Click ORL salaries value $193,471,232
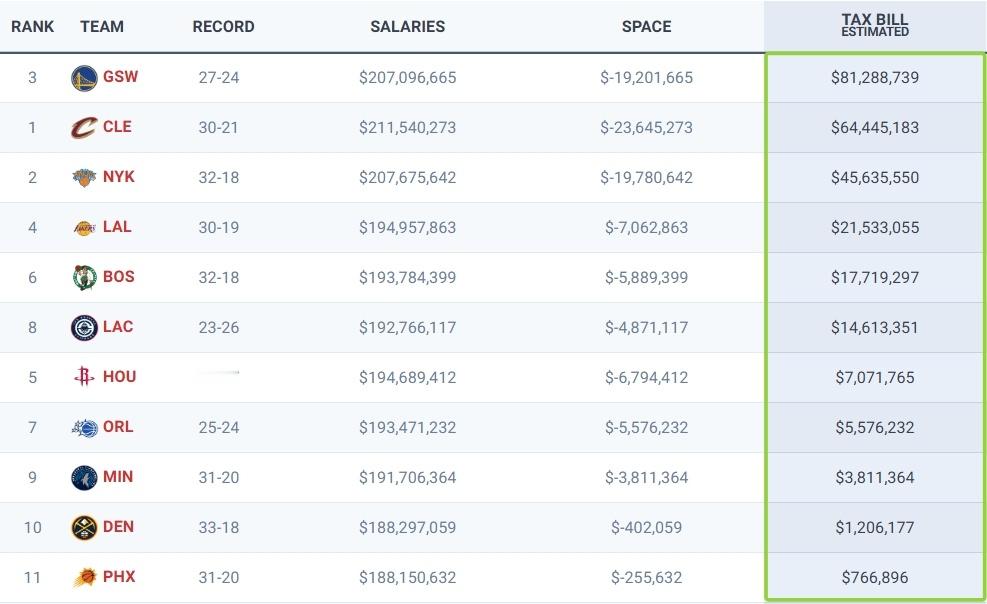Screen dimensions: 987x604 407,428
